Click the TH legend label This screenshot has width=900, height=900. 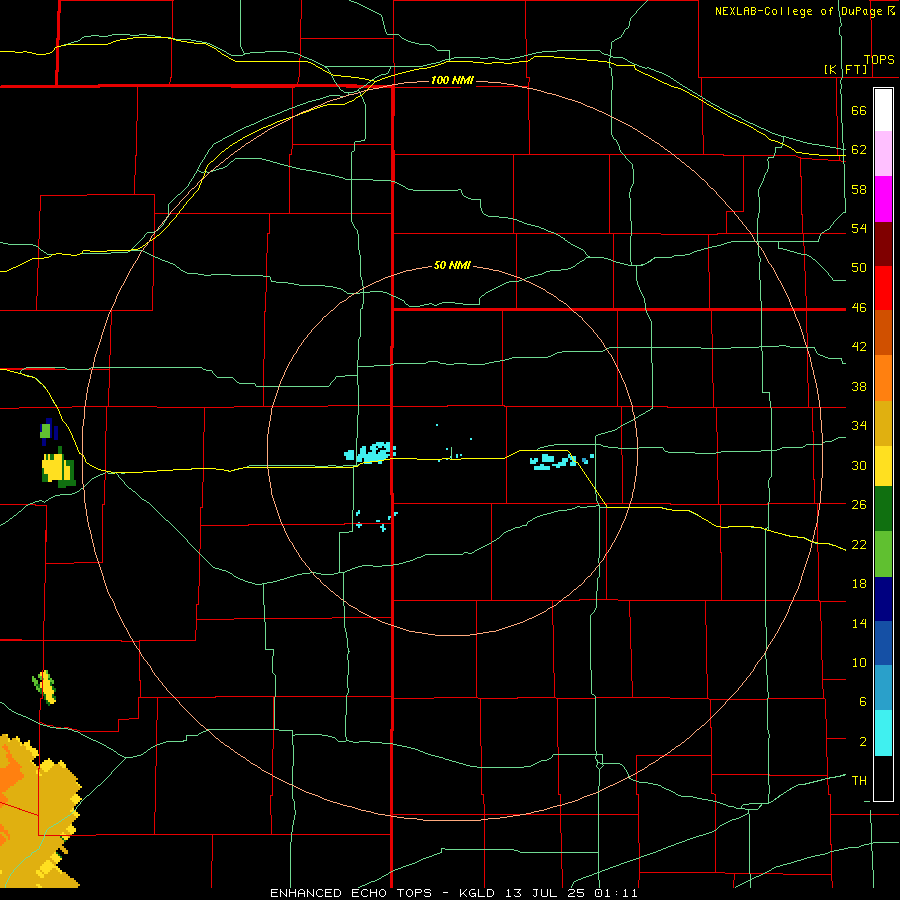point(859,781)
